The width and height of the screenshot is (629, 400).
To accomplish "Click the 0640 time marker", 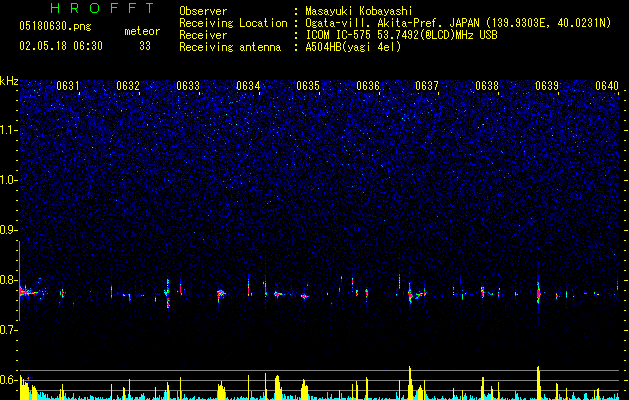I will pos(607,86).
